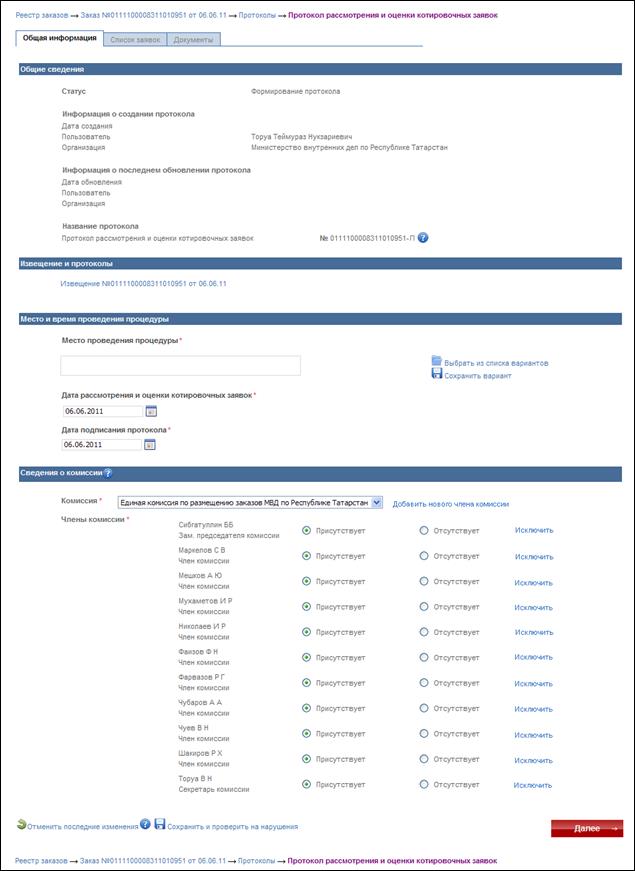This screenshot has width=635, height=871.
Task: Open calendar for protocol signing date
Action: pyautogui.click(x=149, y=444)
